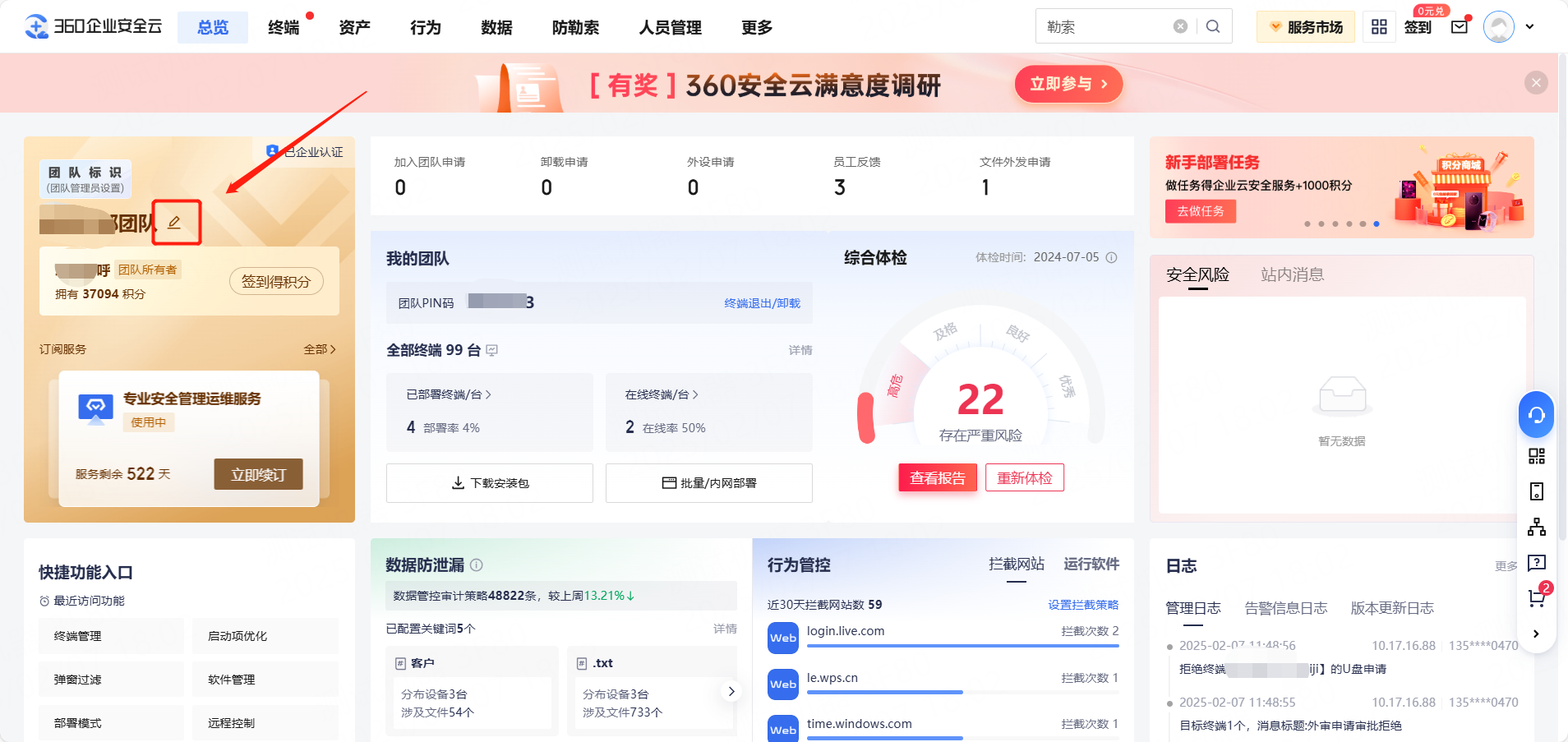The image size is (1568, 742).
Task: Open customer service headset icon
Action: tap(1536, 415)
